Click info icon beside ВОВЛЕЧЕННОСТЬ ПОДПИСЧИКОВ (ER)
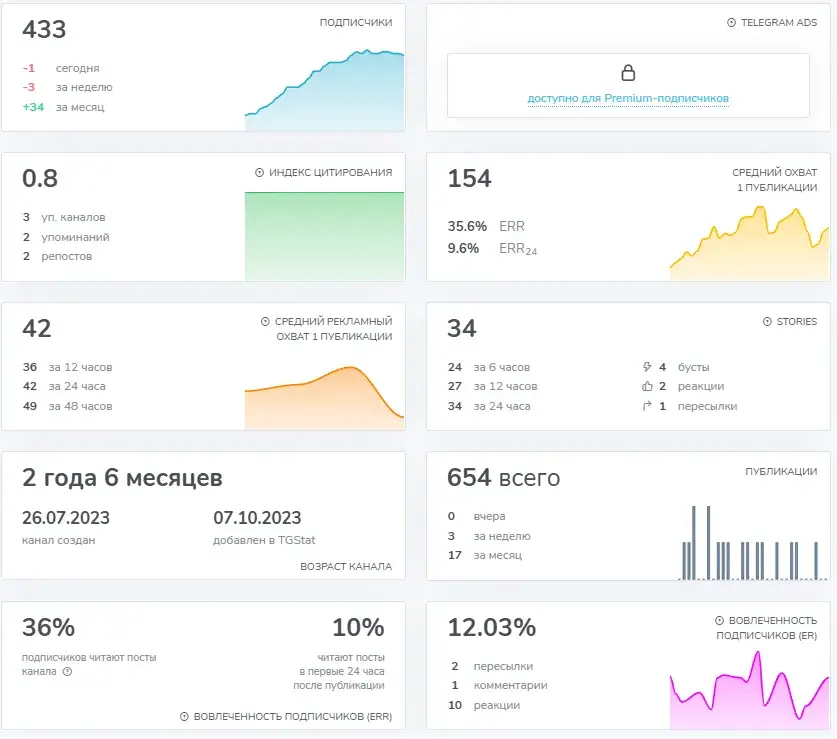This screenshot has width=837, height=739. [x=719, y=620]
